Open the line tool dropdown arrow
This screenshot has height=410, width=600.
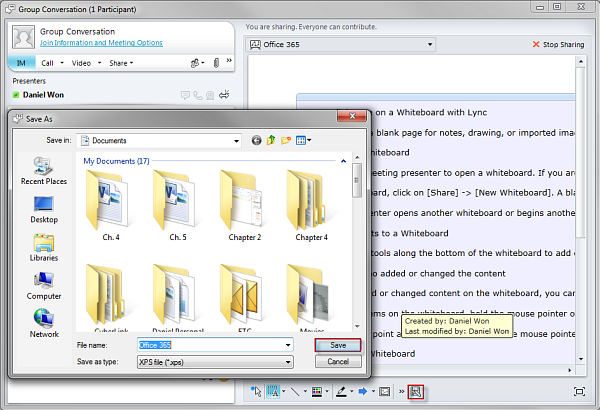click(305, 391)
